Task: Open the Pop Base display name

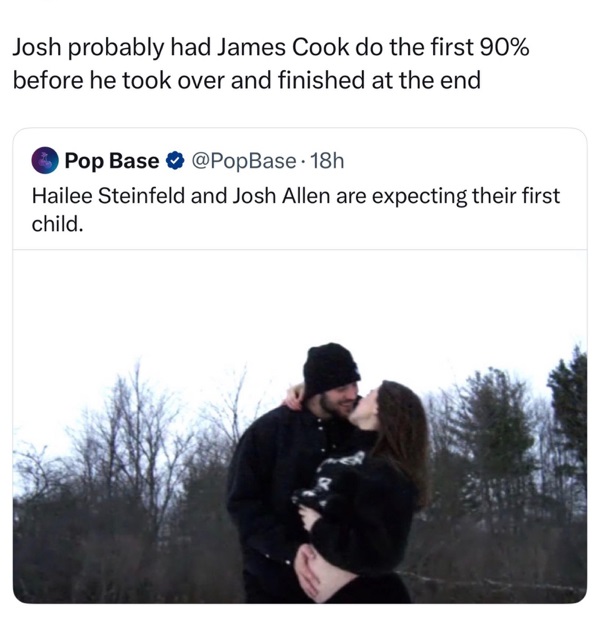Action: coord(111,160)
